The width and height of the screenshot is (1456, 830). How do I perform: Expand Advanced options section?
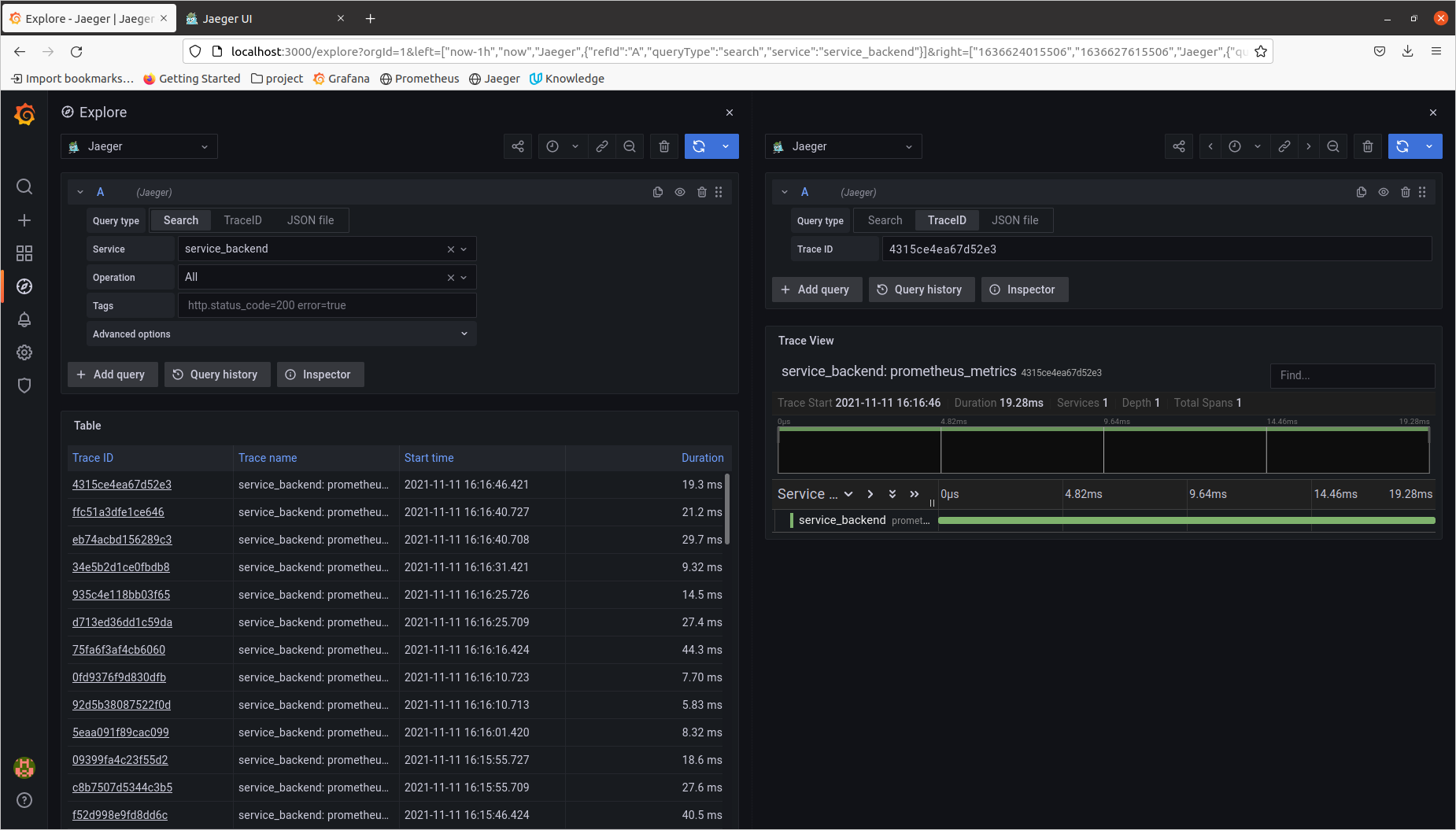point(281,334)
